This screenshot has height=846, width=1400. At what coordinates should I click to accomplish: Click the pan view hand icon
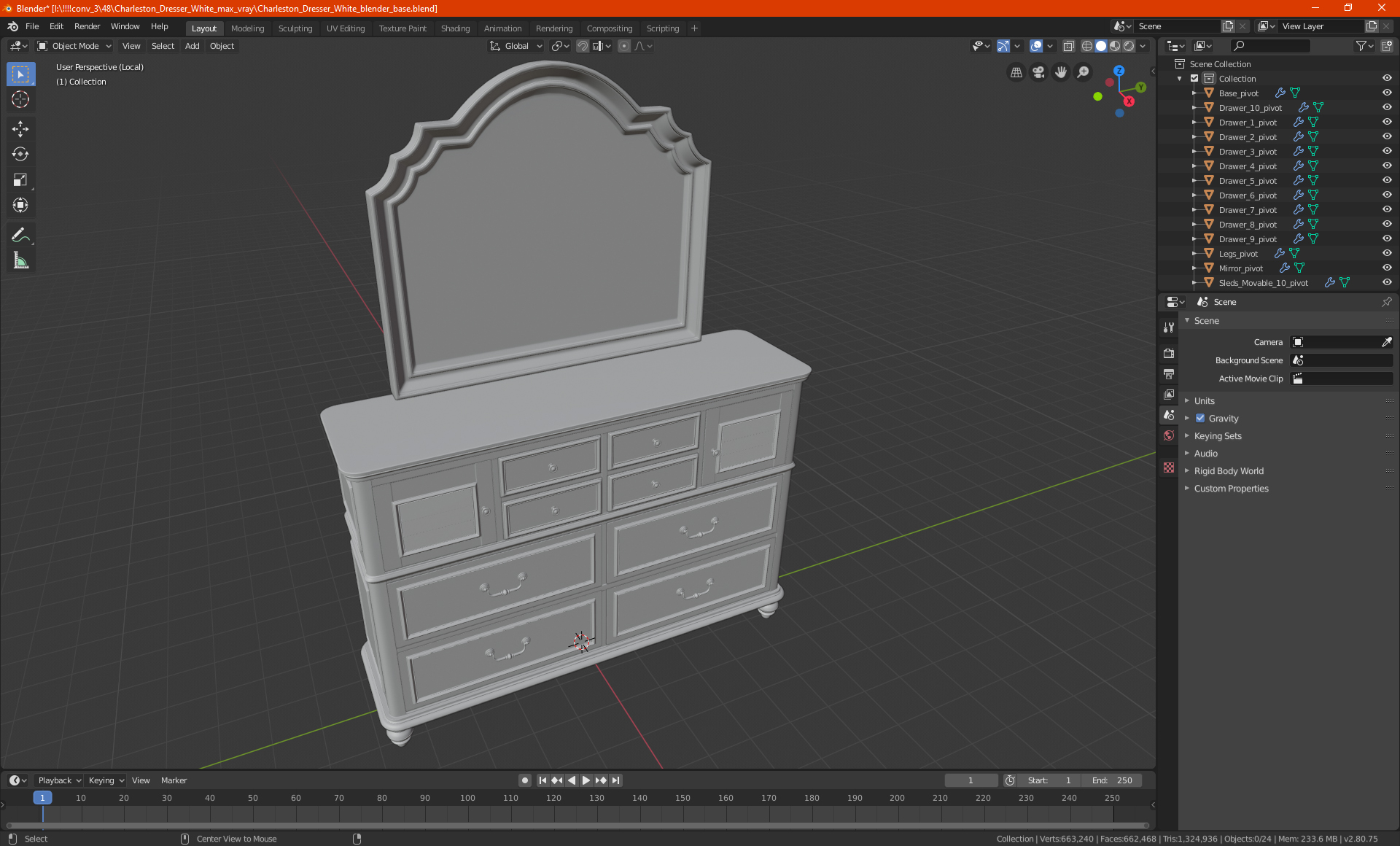pos(1061,72)
